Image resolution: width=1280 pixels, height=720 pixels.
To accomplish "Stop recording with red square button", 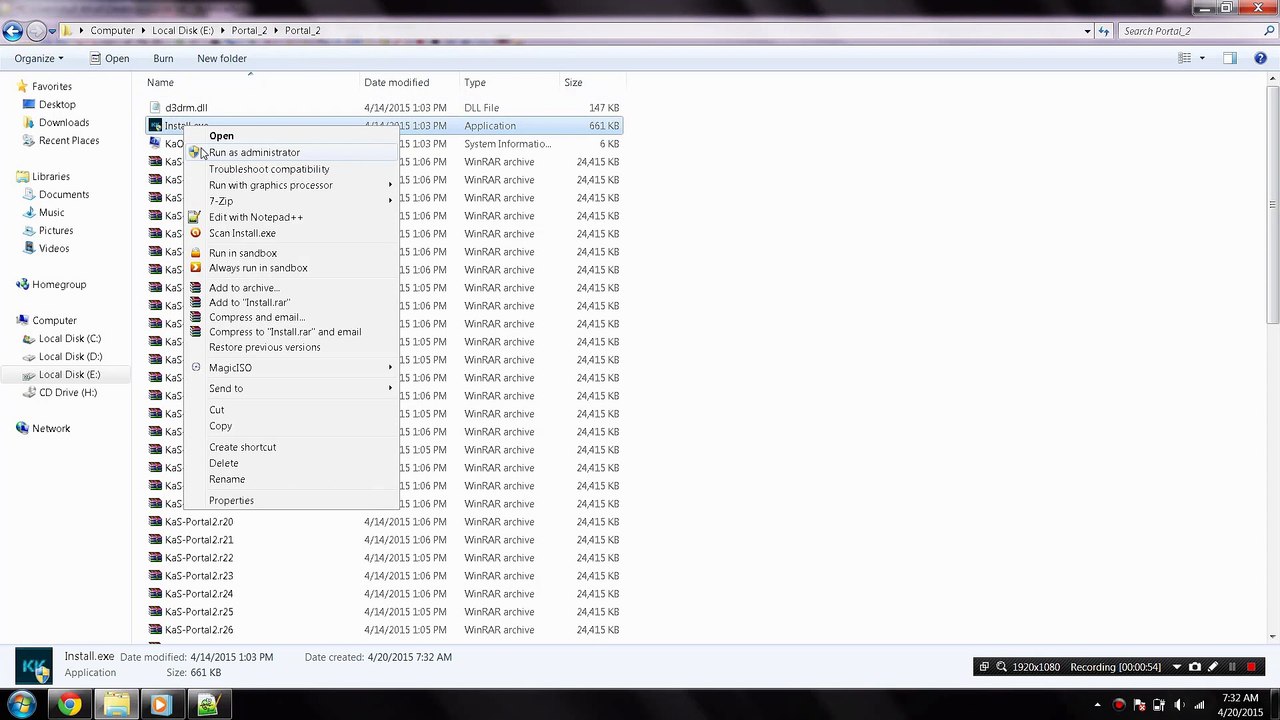I will point(1251,667).
